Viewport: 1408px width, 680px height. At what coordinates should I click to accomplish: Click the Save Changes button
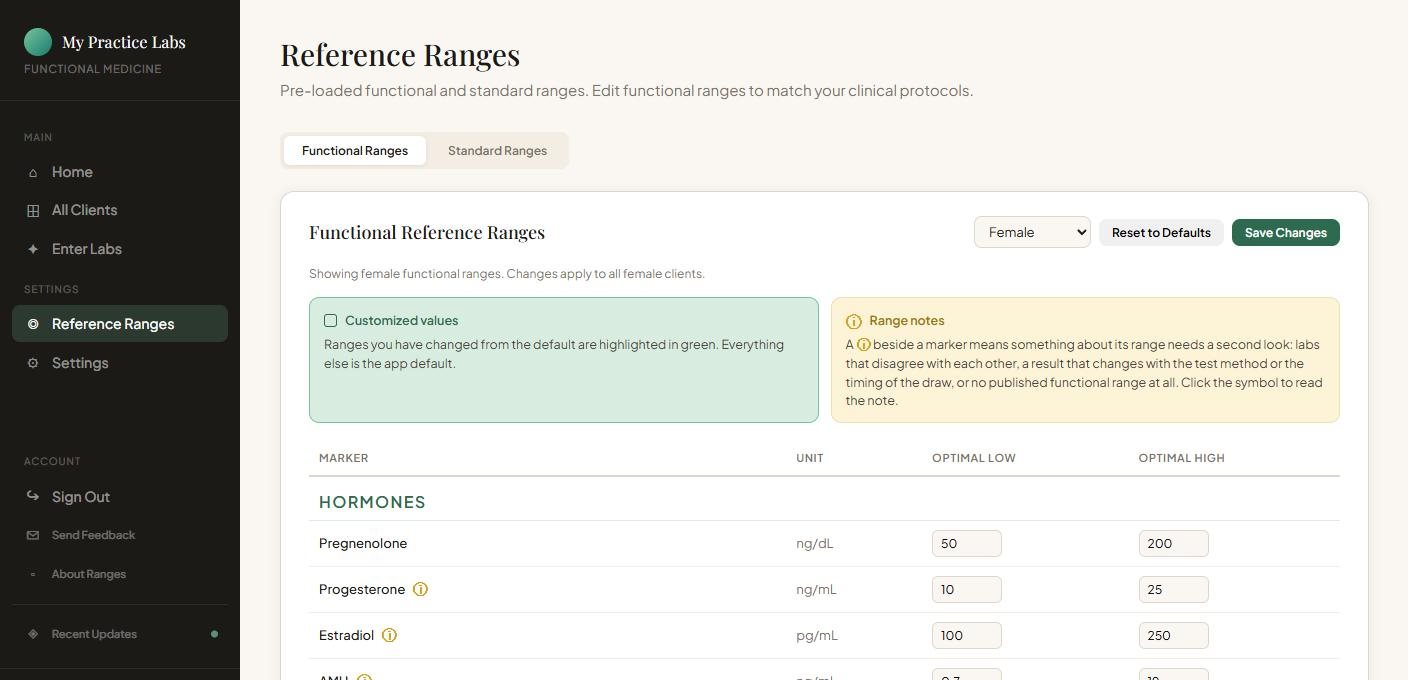[1285, 232]
